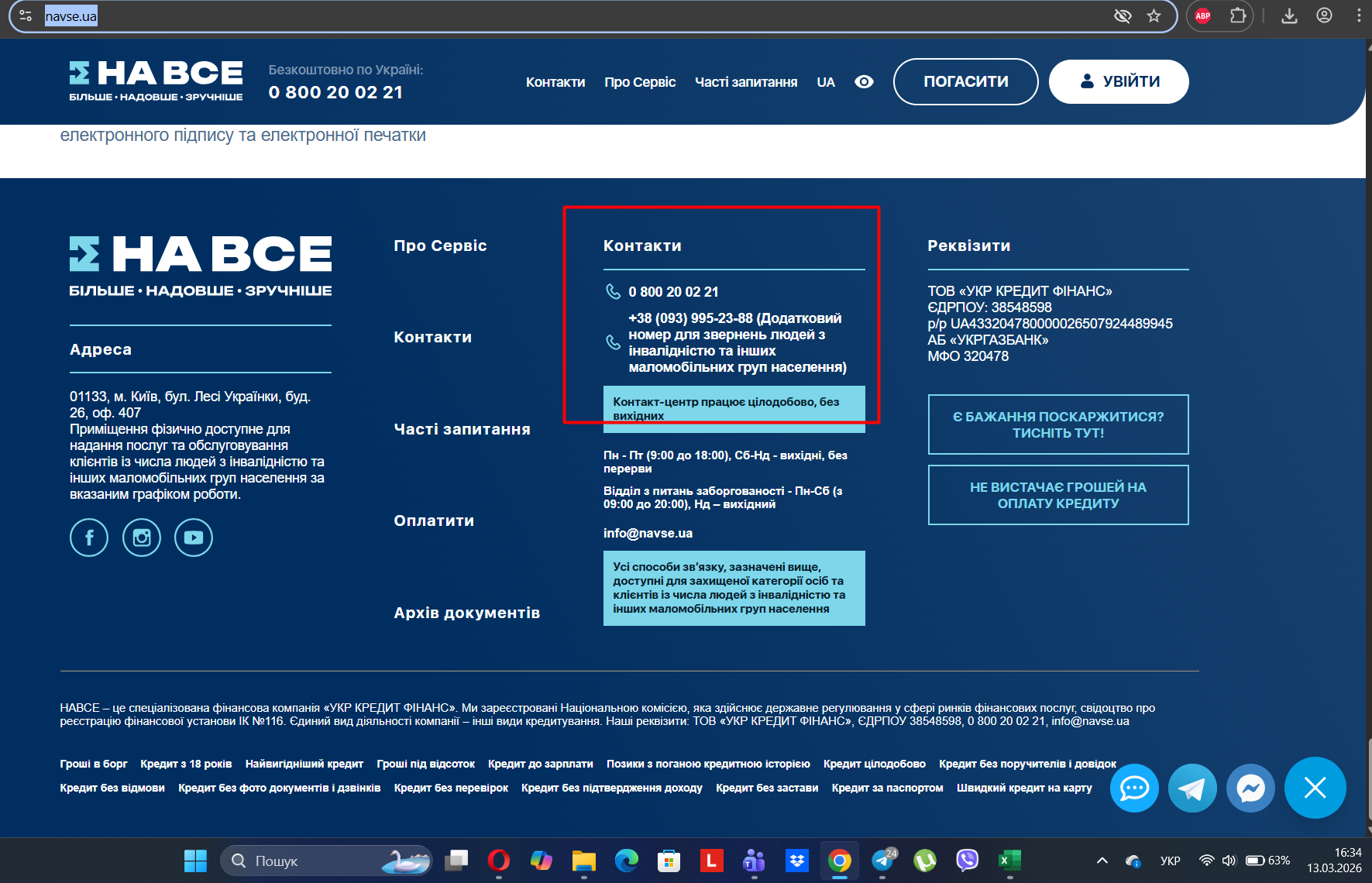Open the UA language selector
This screenshot has height=883, width=1372.
tap(826, 82)
